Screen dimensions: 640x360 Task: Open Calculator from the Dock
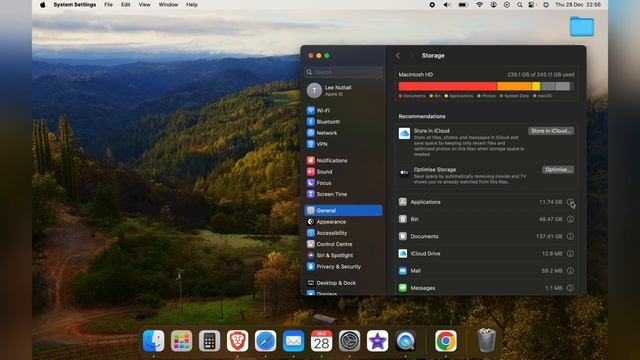[209, 341]
